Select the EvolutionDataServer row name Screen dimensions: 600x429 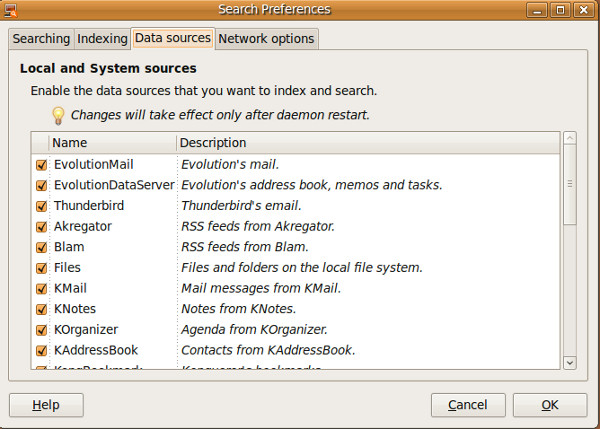(x=114, y=185)
